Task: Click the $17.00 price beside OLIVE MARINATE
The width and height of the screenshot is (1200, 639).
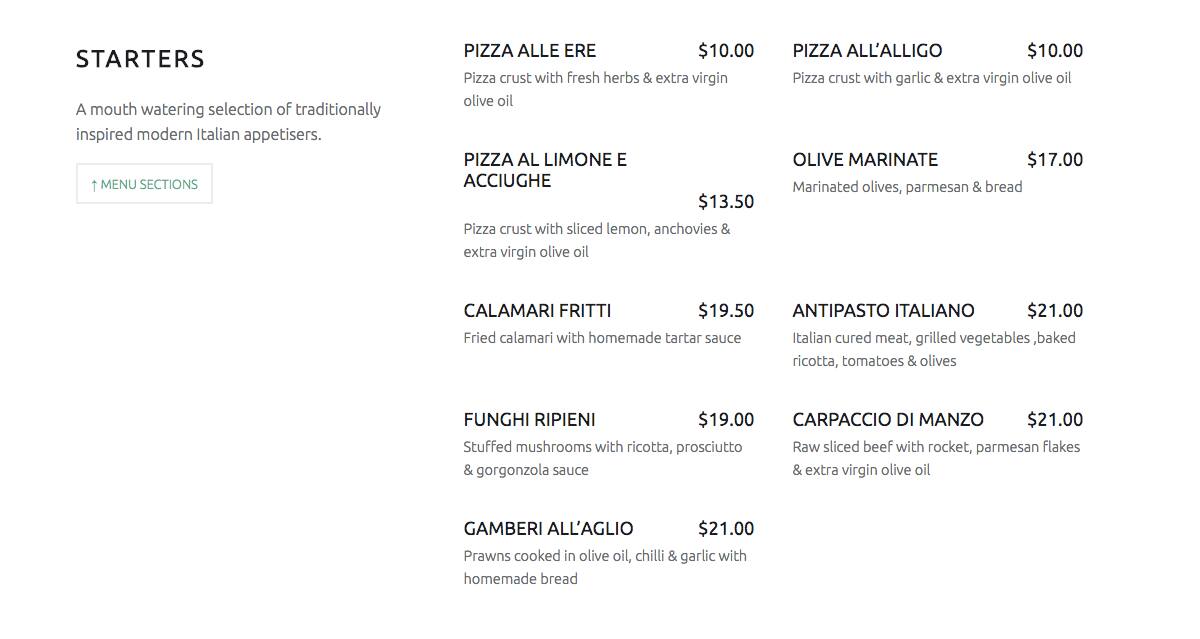Action: (x=1055, y=159)
